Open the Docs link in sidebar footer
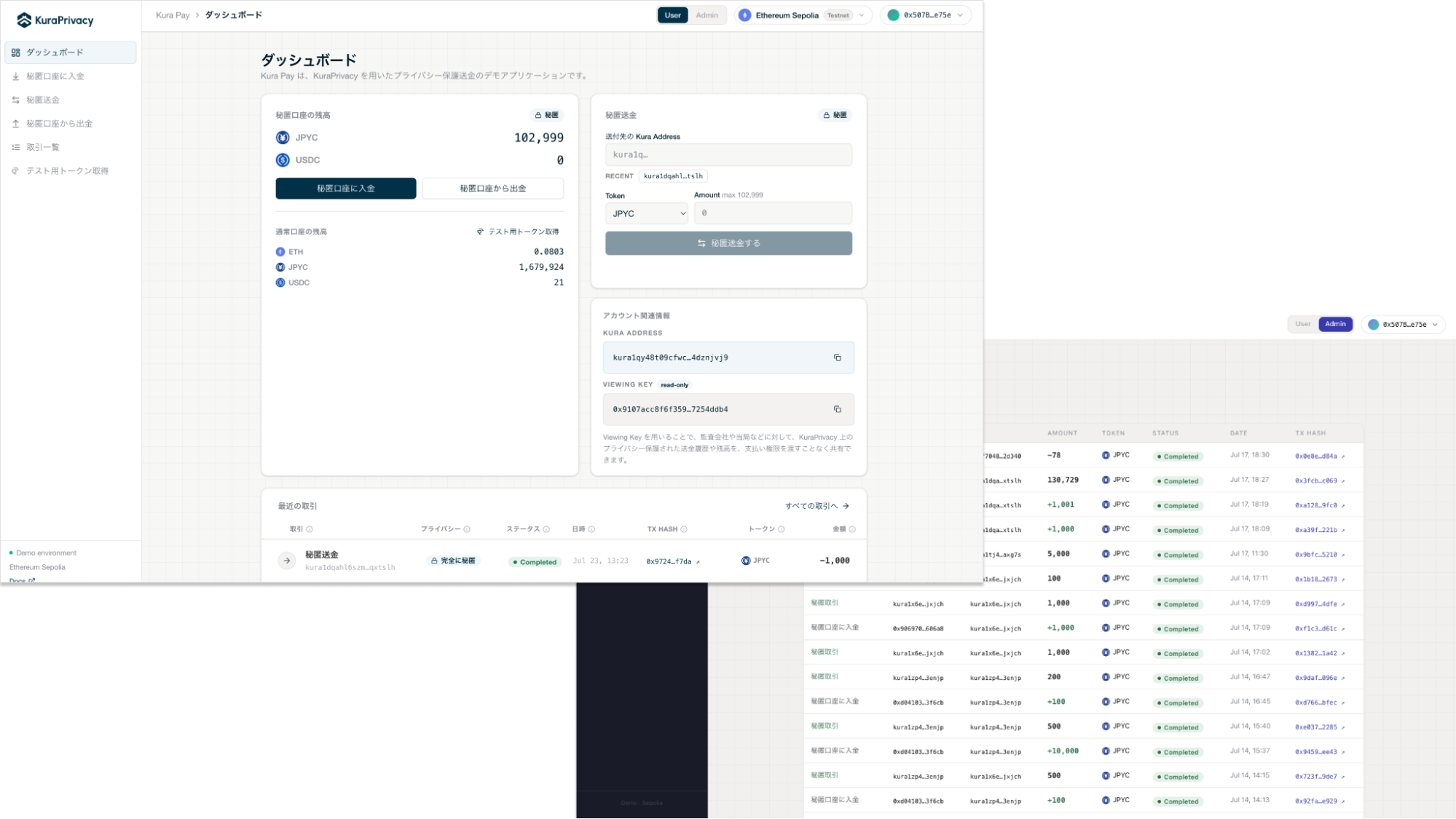This screenshot has height=819, width=1456. (22, 580)
